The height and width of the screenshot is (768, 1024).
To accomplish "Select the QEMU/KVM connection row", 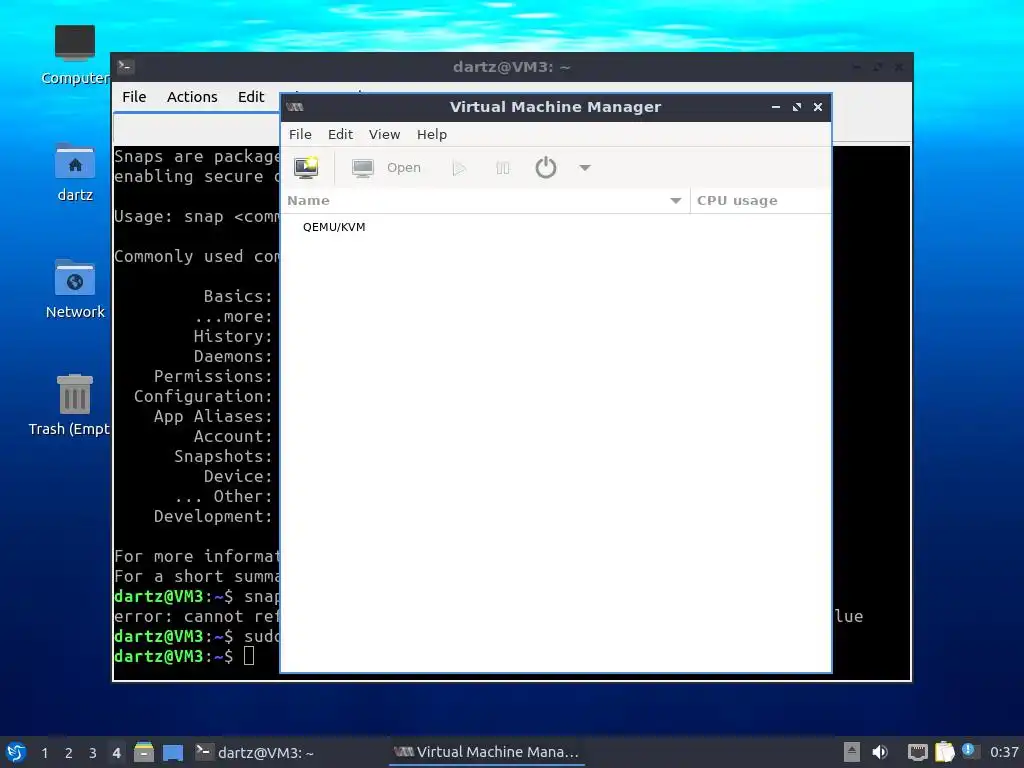I will (x=556, y=227).
